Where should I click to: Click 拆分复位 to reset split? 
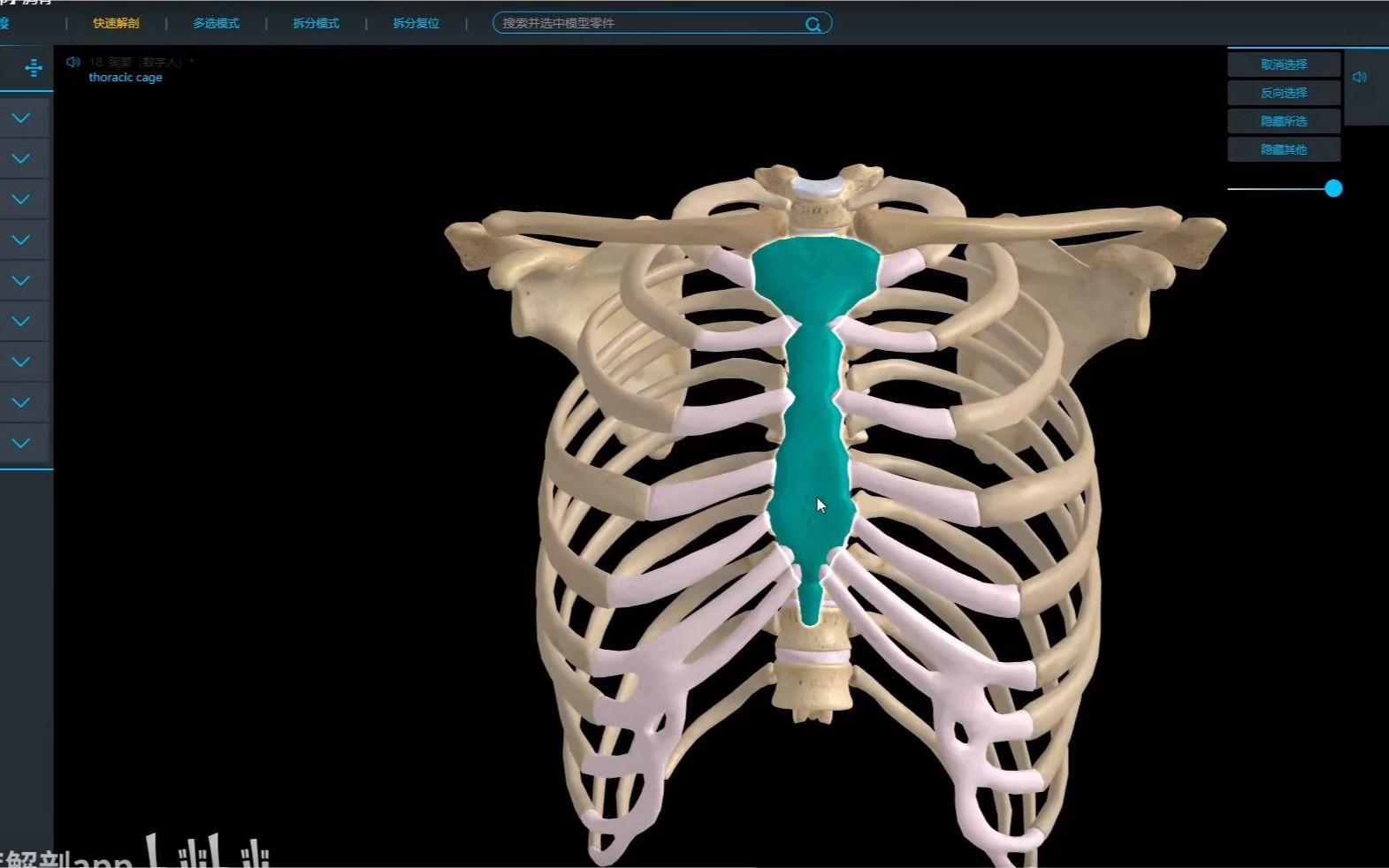(416, 24)
